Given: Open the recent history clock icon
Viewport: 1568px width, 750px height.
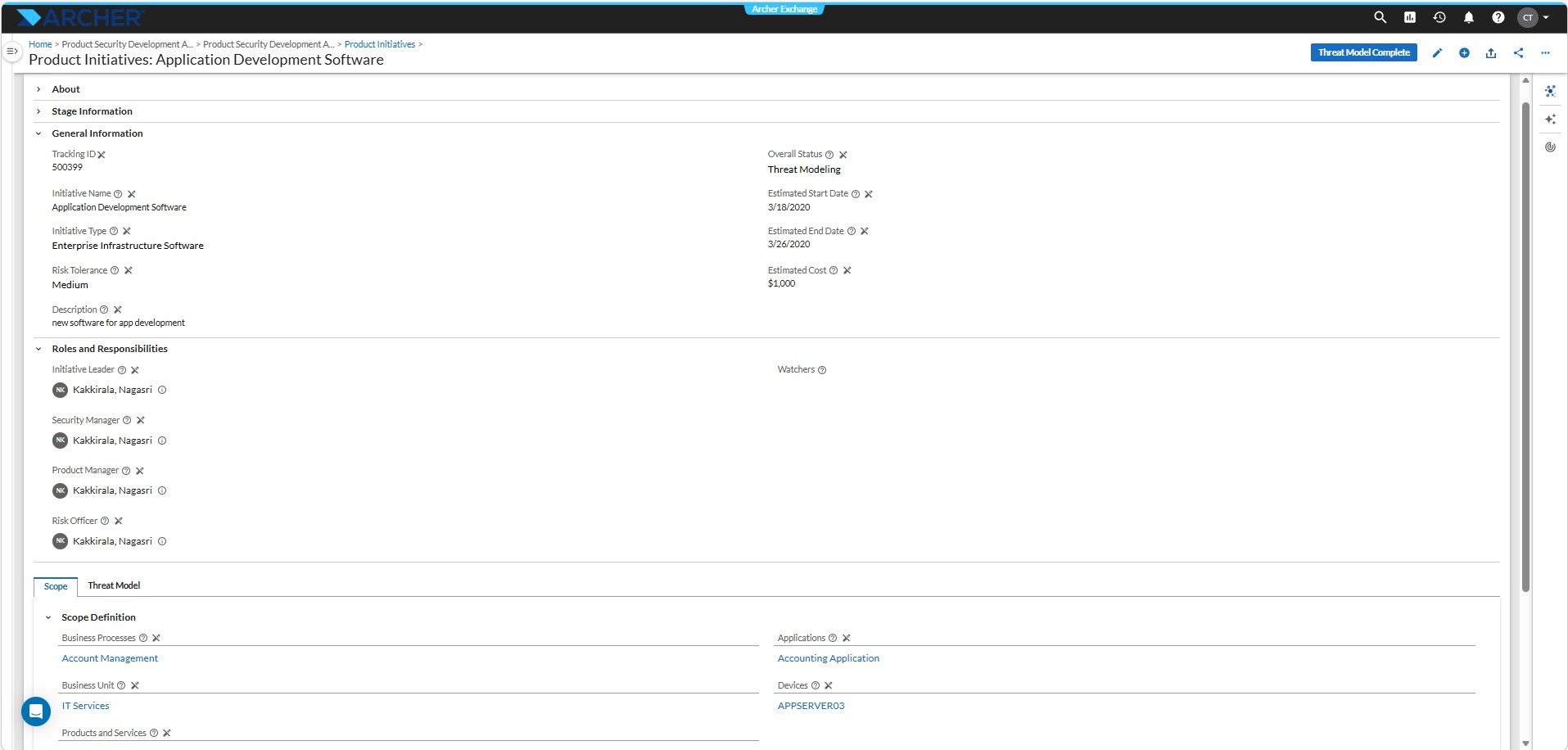Looking at the screenshot, I should tap(1439, 17).
